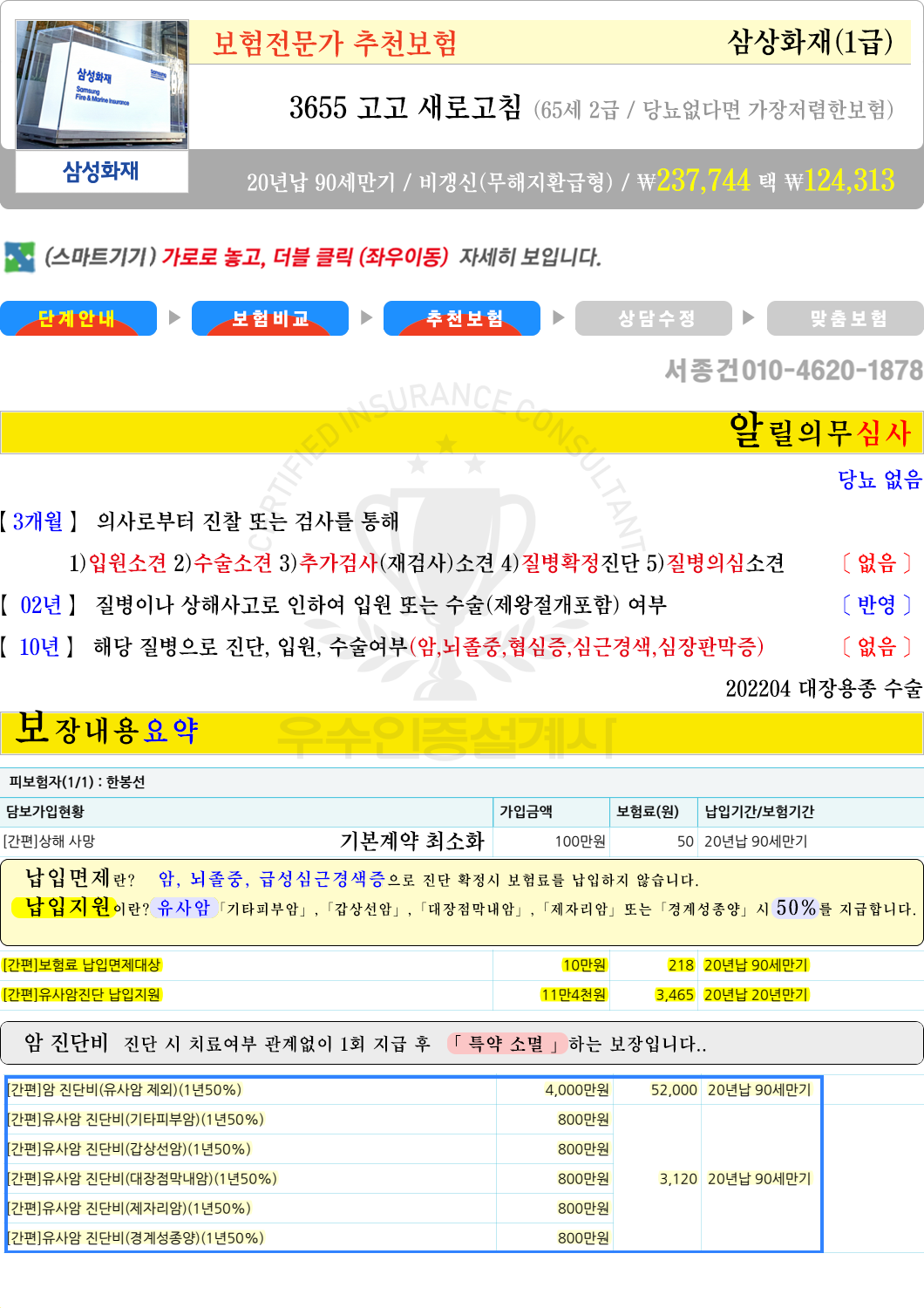Click the 삼성화재 label under the thumbnail
924x1308 pixels.
click(x=101, y=171)
